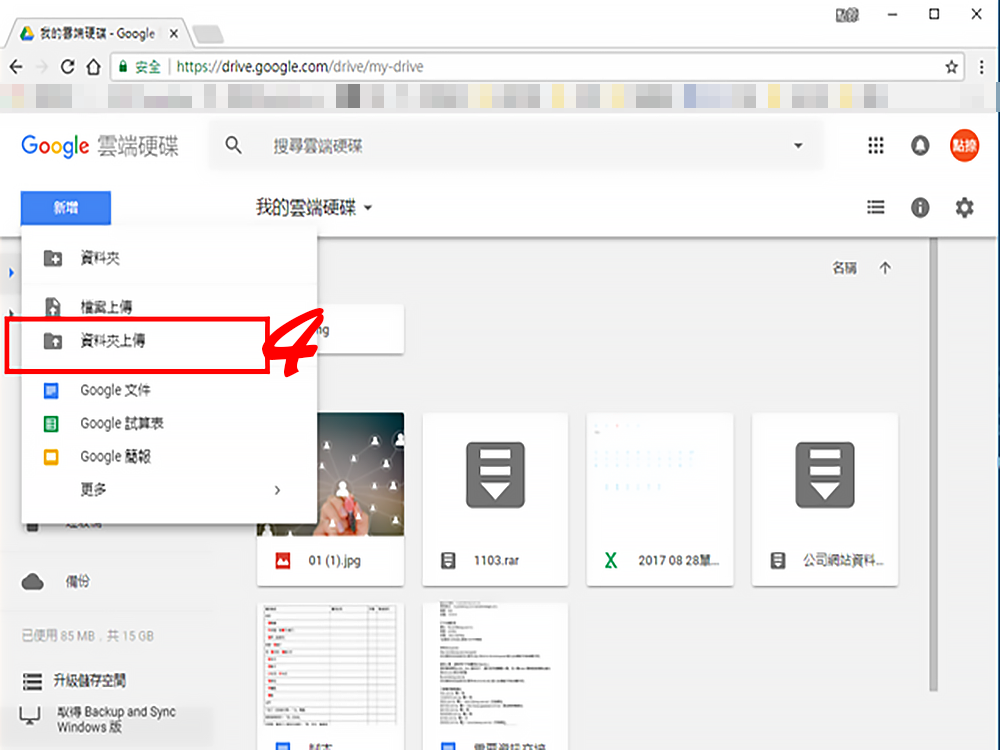Switch to list view layout
The image size is (1000, 750).
click(x=876, y=207)
